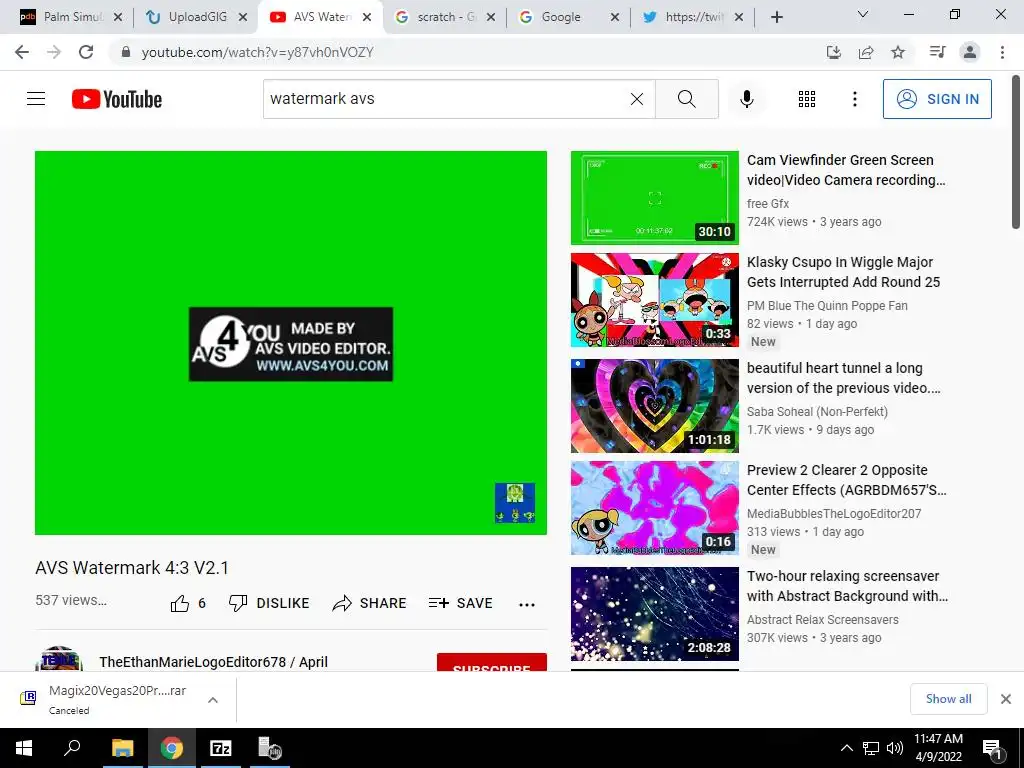Open File Explorer from taskbar
Viewport: 1024px width, 768px height.
[x=122, y=748]
